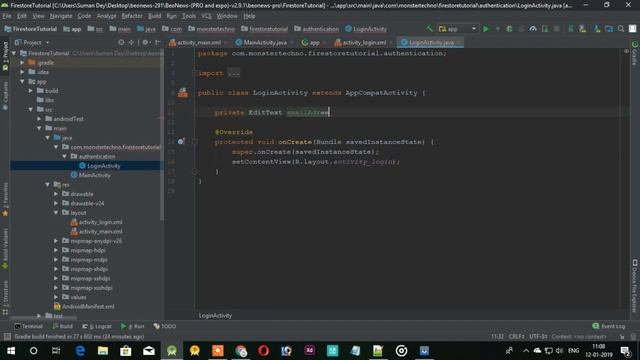Open the Logcat tool window
Image resolution: width=640 pixels, height=360 pixels.
pyautogui.click(x=96, y=326)
